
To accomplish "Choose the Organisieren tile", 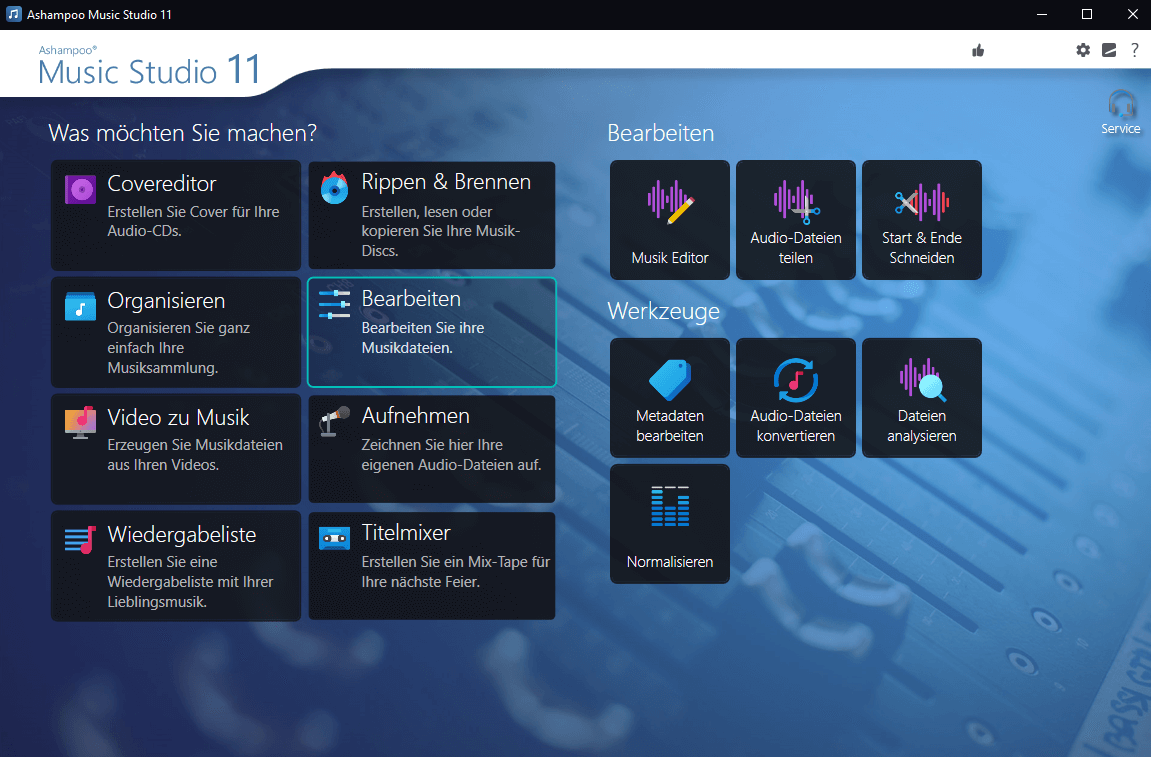I will pyautogui.click(x=176, y=332).
